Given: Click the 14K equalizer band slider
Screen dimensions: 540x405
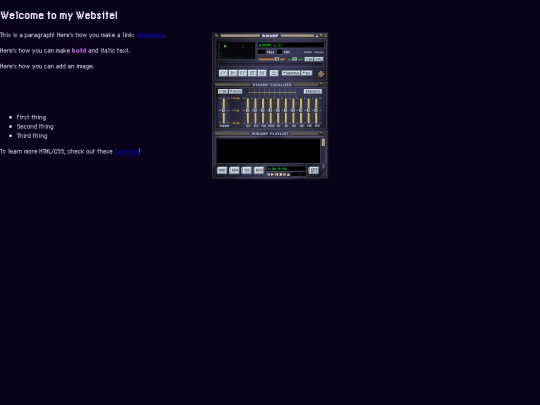Looking at the screenshot, I should click(308, 111).
